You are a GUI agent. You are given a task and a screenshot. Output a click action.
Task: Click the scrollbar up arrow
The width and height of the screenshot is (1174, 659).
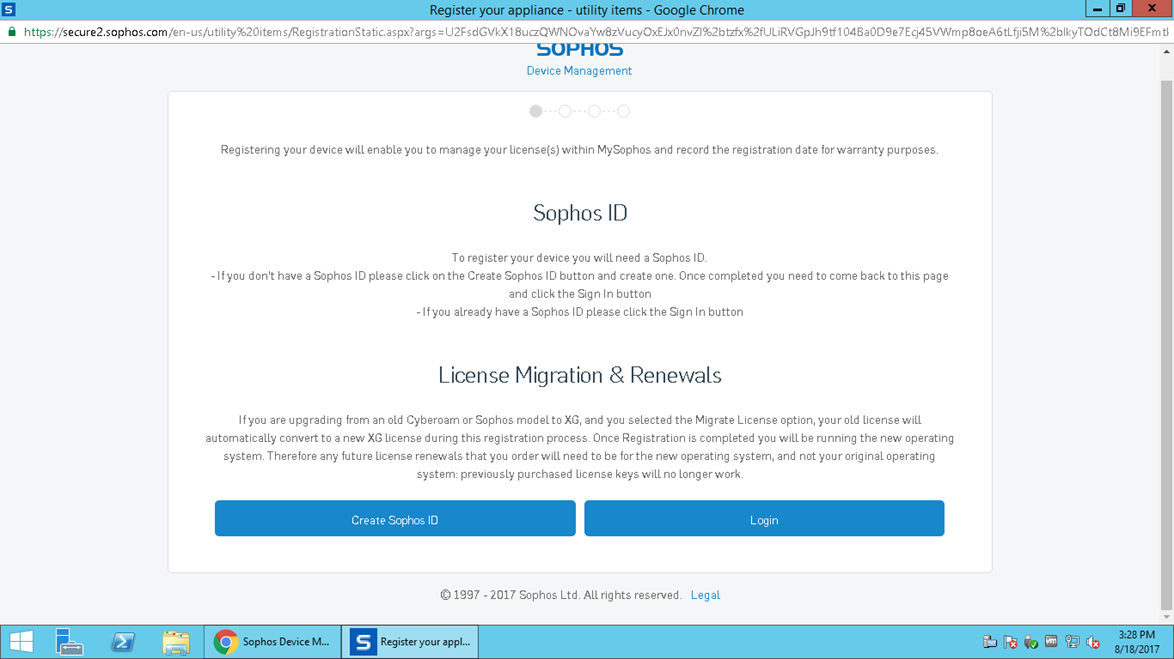pyautogui.click(x=1167, y=52)
